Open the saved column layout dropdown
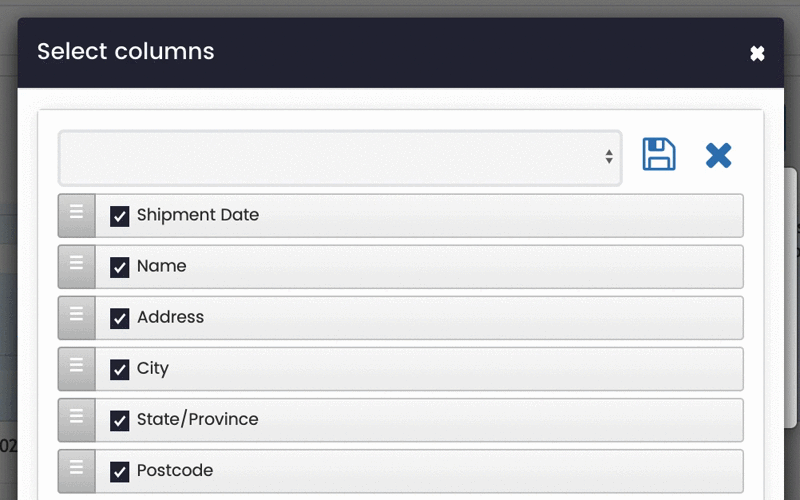Viewport: 800px width, 500px height. click(340, 157)
